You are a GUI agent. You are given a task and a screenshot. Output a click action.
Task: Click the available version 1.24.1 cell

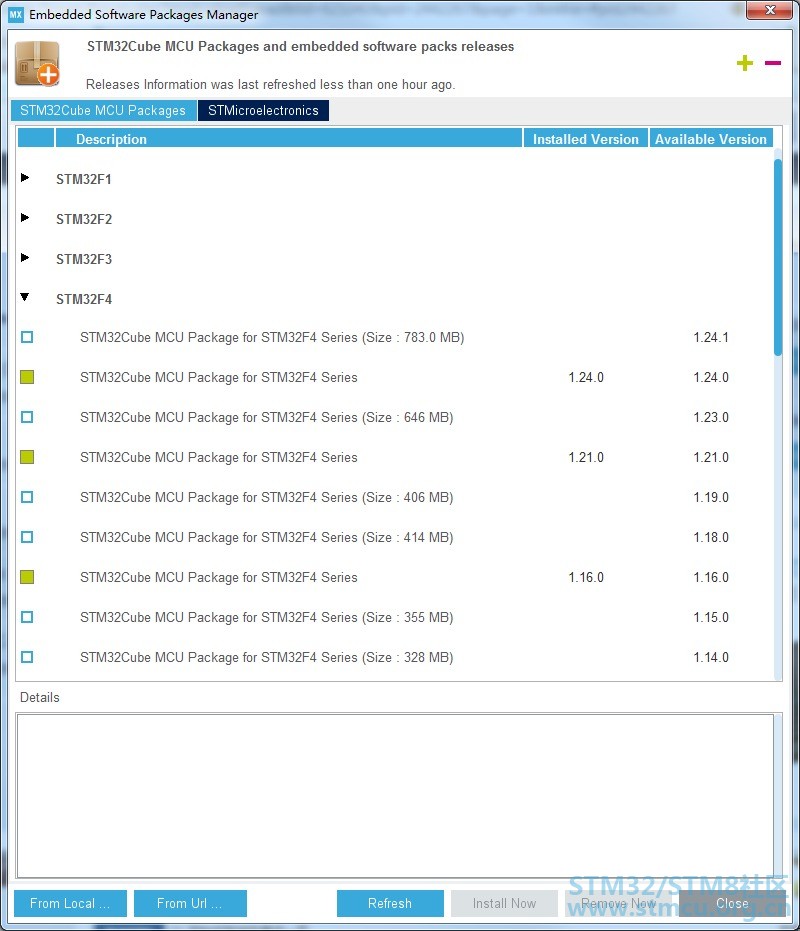click(x=711, y=337)
